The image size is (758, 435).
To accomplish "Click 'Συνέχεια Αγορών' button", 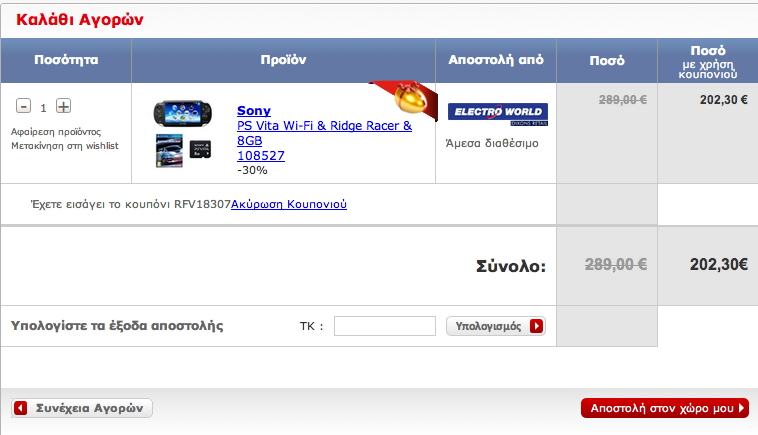I will click(82, 408).
